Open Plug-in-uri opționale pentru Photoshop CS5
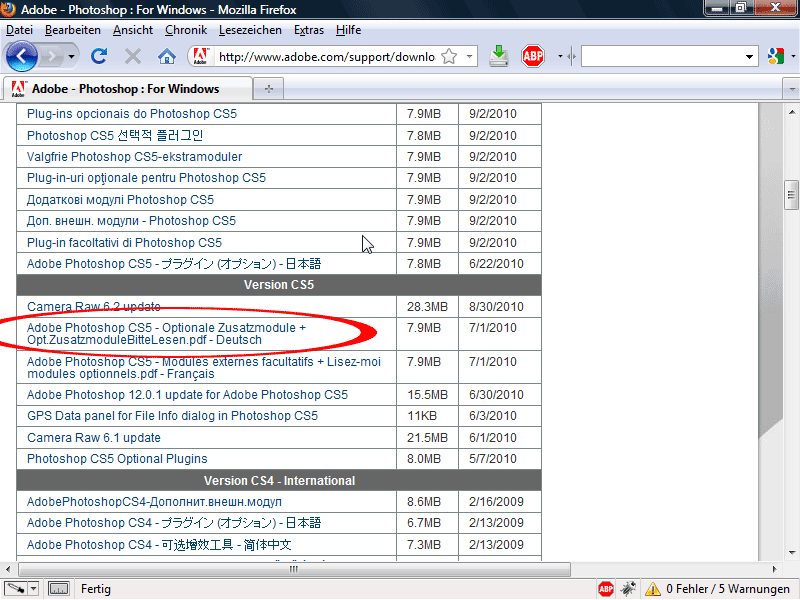This screenshot has height=600, width=800. (146, 178)
